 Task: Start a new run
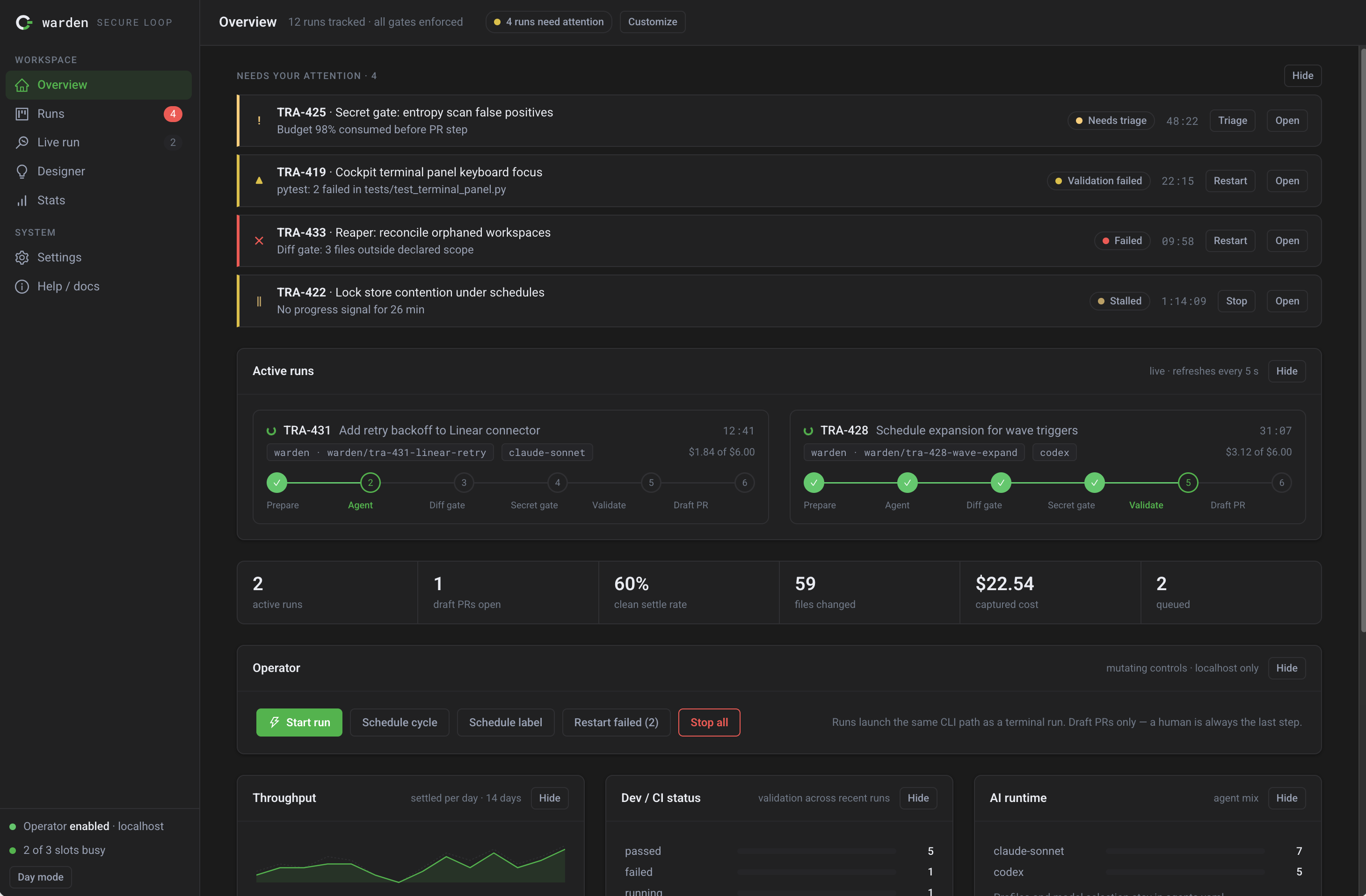click(299, 722)
